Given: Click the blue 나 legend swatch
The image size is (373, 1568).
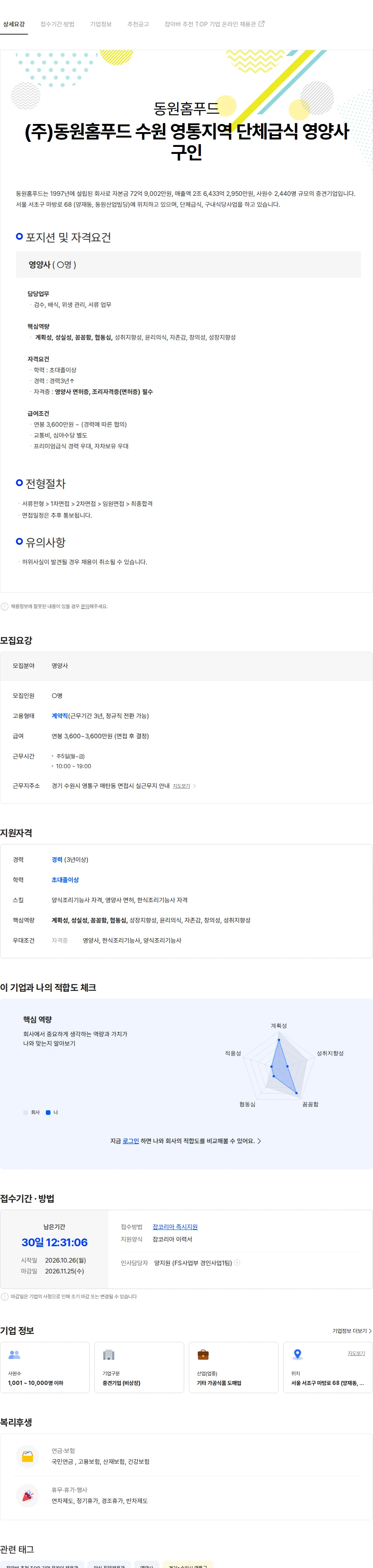Looking at the screenshot, I should tap(48, 1113).
